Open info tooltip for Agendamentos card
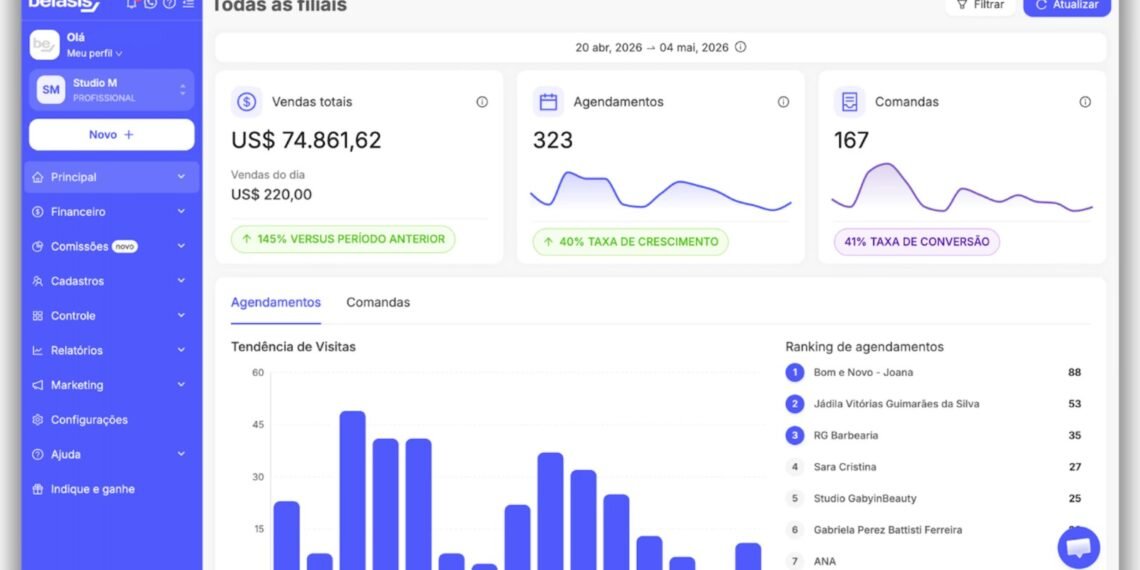Image resolution: width=1140 pixels, height=570 pixels. click(x=783, y=102)
